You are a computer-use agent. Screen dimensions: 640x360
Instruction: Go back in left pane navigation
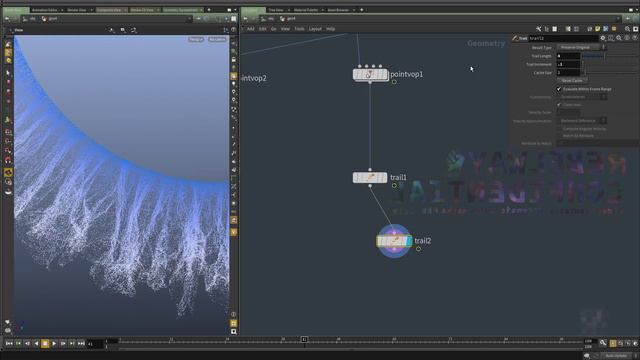7,18
